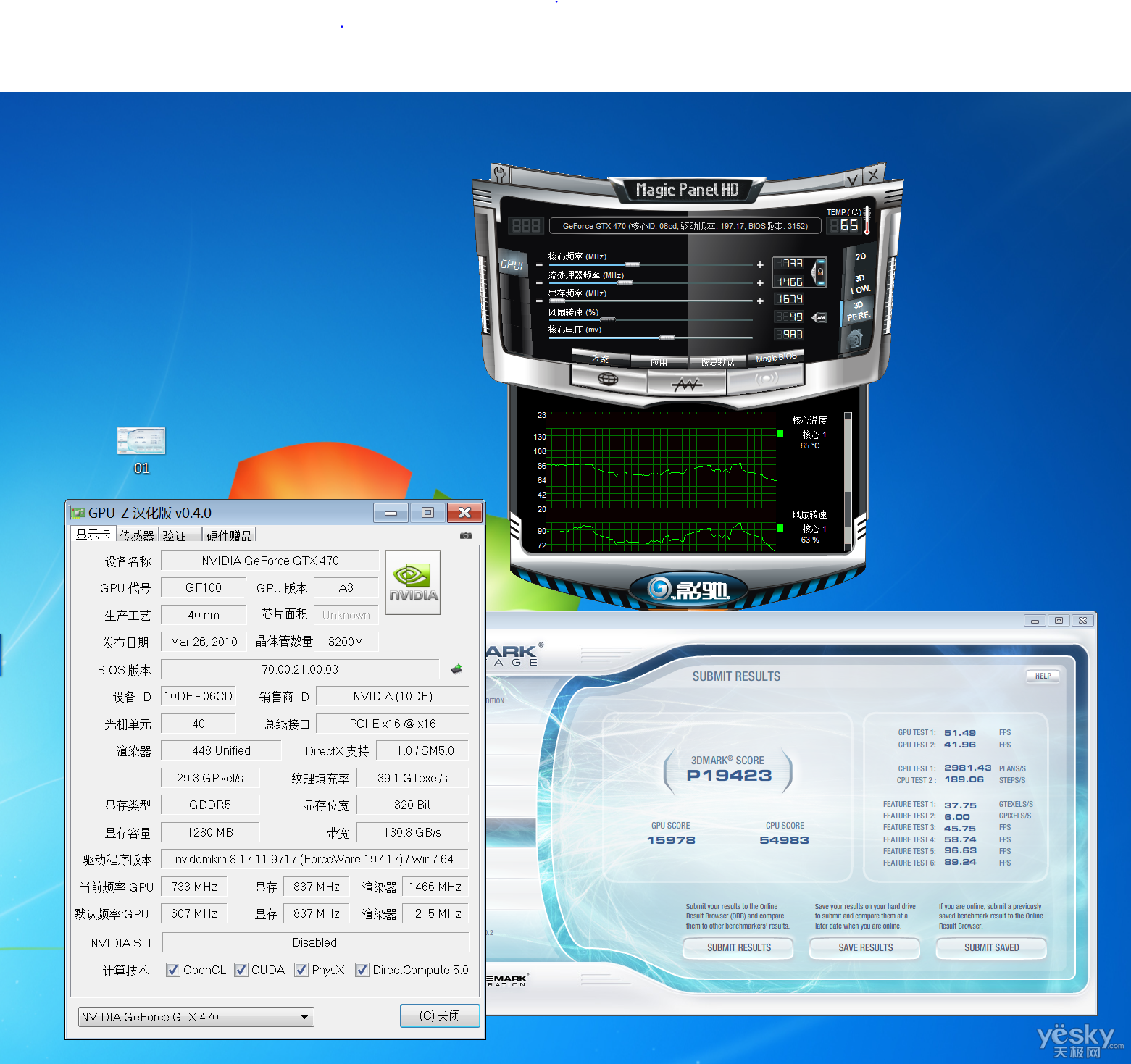Toggle the OpenCL checkbox

coord(172,970)
